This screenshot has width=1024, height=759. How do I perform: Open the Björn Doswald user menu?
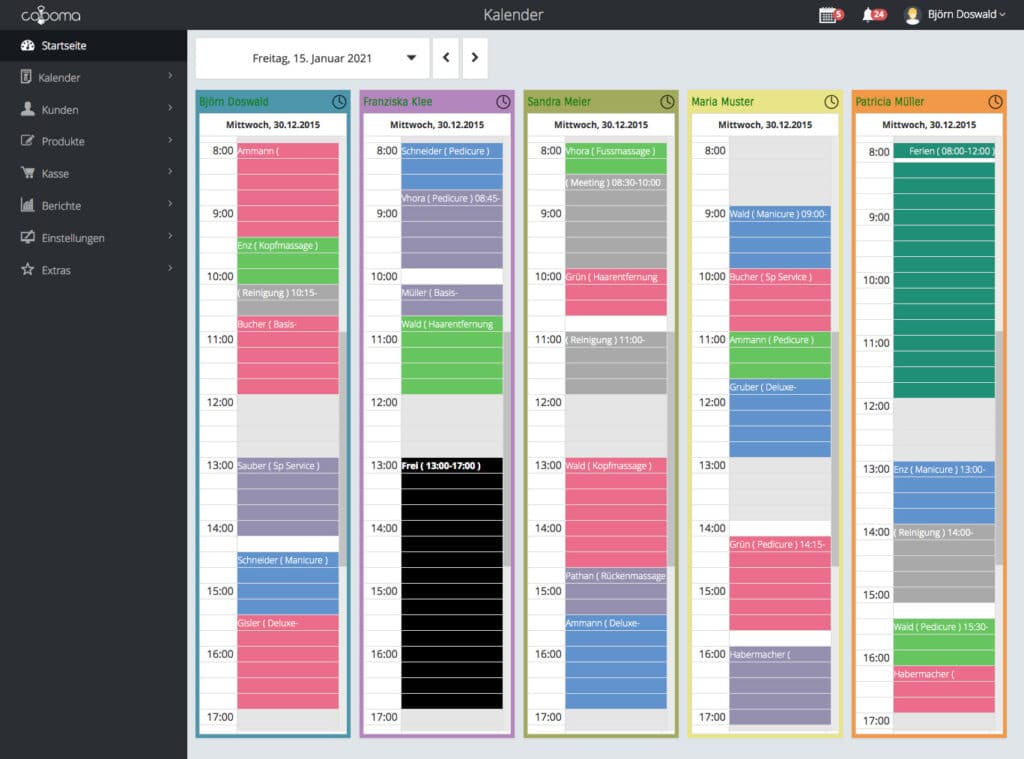coord(956,15)
